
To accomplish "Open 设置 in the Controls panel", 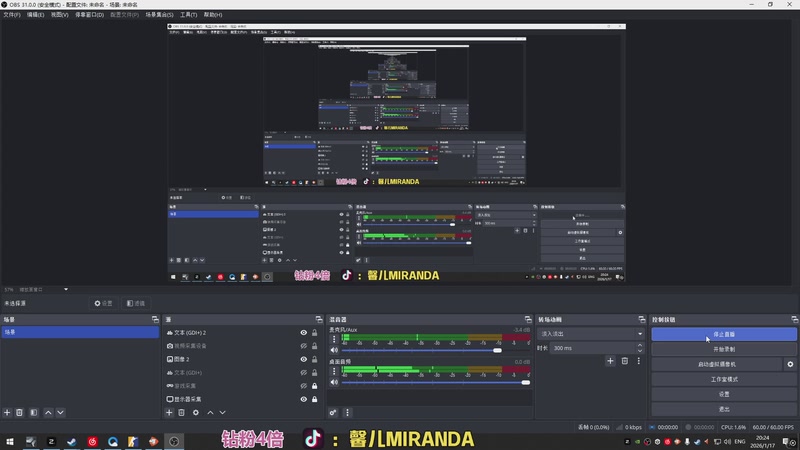I will tap(724, 394).
